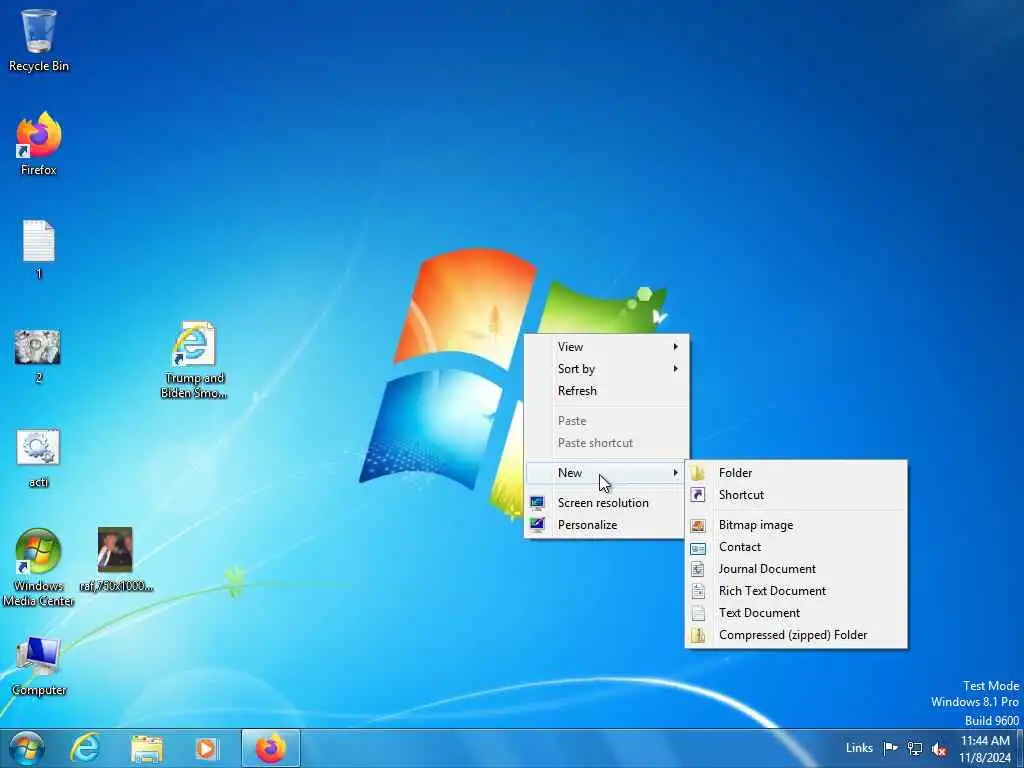Open File Explorer from the taskbar

(147, 748)
